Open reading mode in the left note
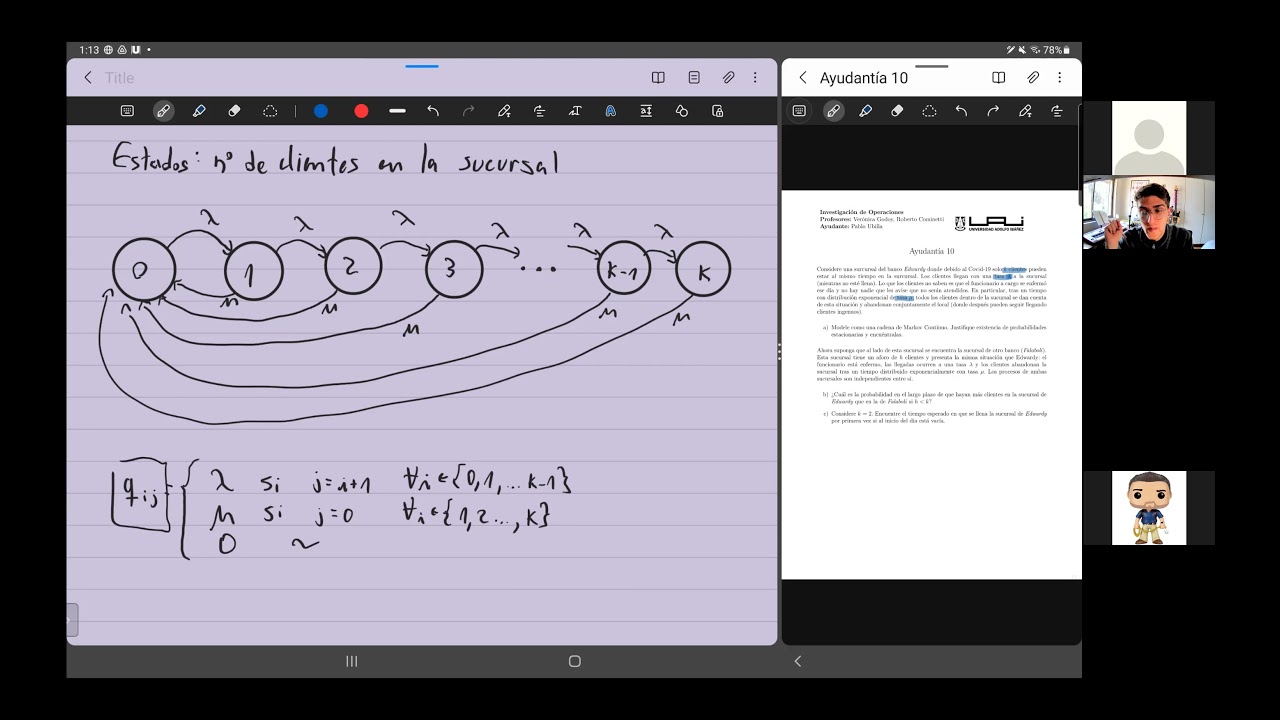The width and height of the screenshot is (1280, 720). point(658,77)
